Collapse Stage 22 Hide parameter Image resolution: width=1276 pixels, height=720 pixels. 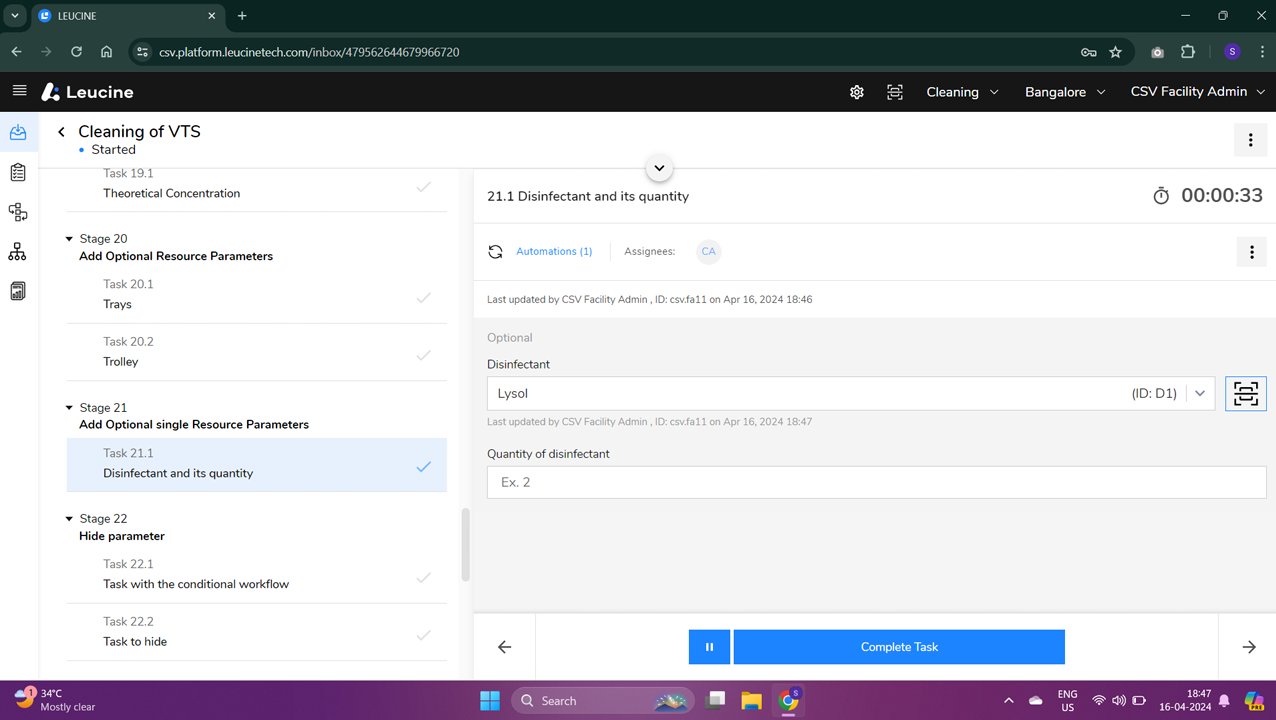[69, 519]
